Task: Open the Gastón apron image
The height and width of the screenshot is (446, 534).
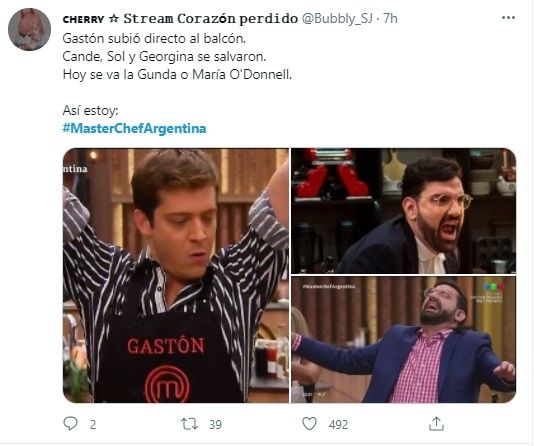Action: (x=176, y=275)
